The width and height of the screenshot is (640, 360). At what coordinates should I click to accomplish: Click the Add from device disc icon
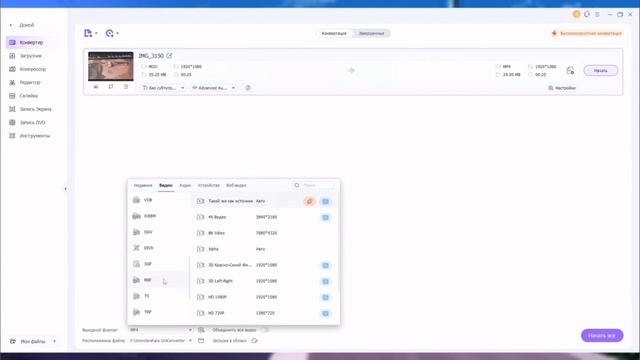tap(109, 33)
